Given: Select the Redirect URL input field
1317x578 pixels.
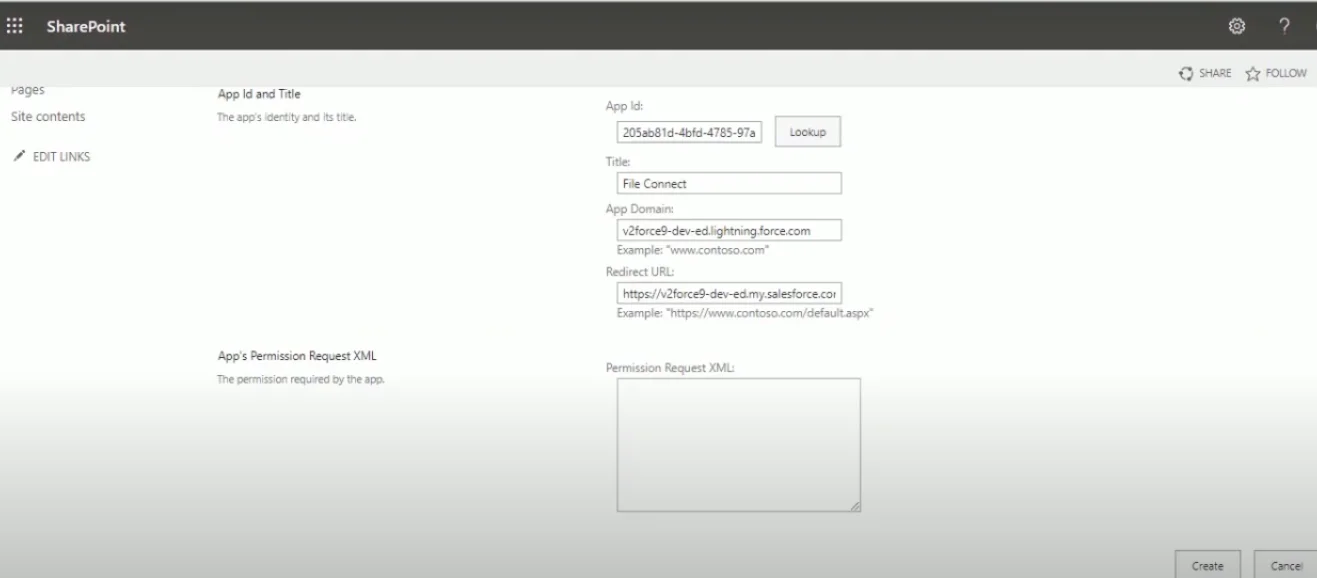Looking at the screenshot, I should coord(729,293).
